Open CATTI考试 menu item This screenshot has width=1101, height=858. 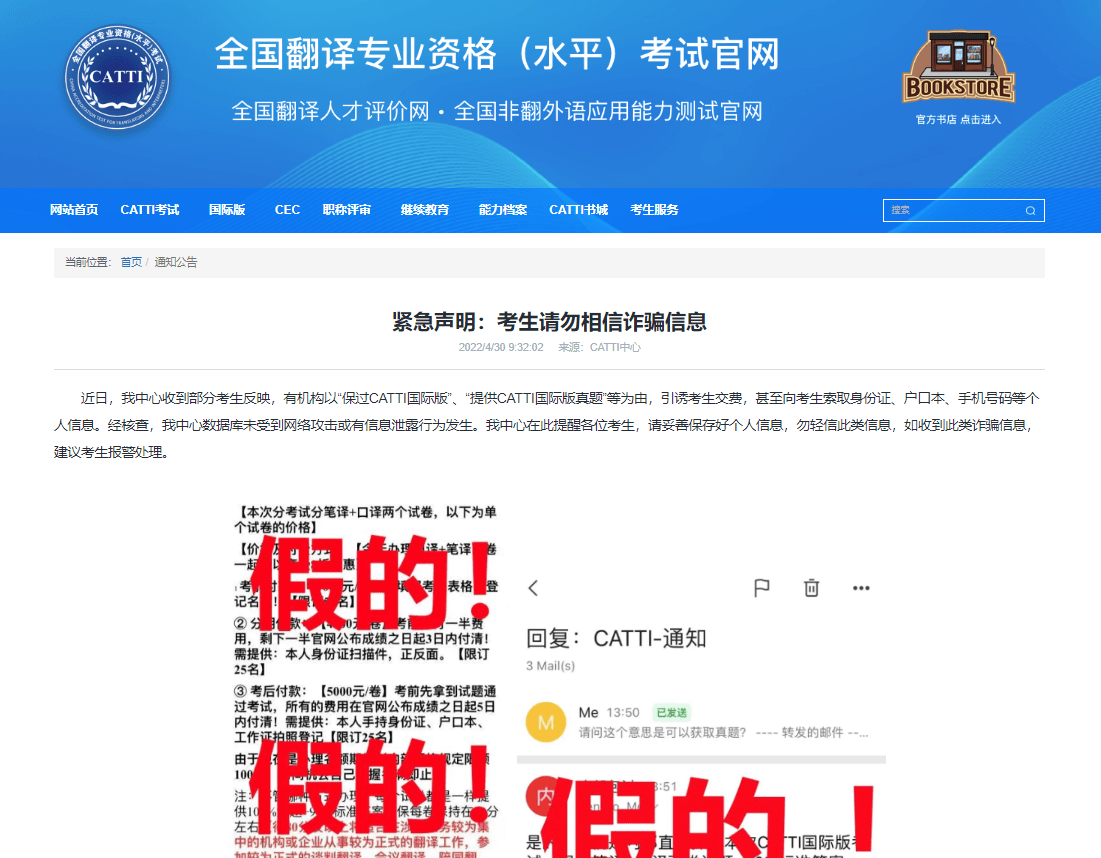(x=150, y=210)
